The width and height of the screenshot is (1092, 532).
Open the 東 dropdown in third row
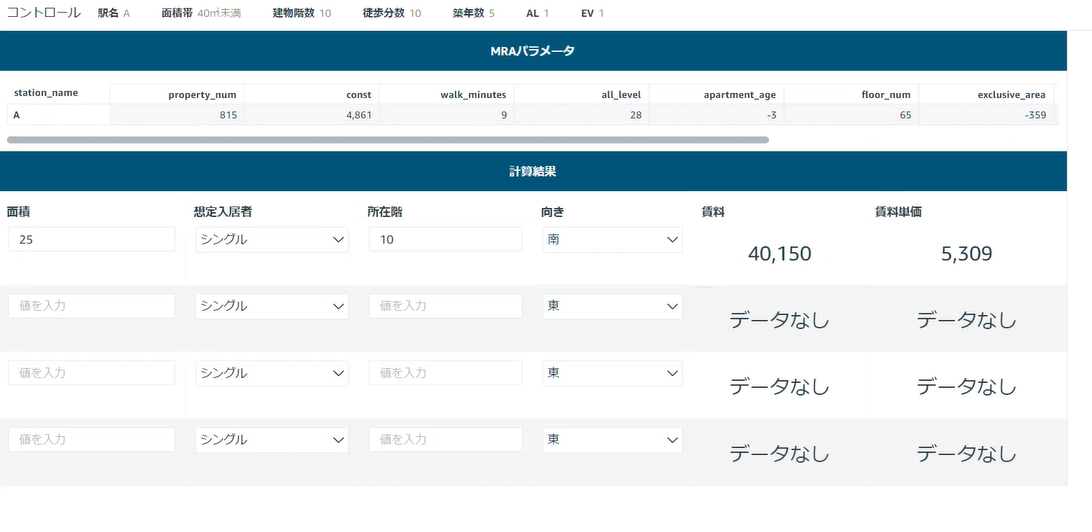point(612,373)
